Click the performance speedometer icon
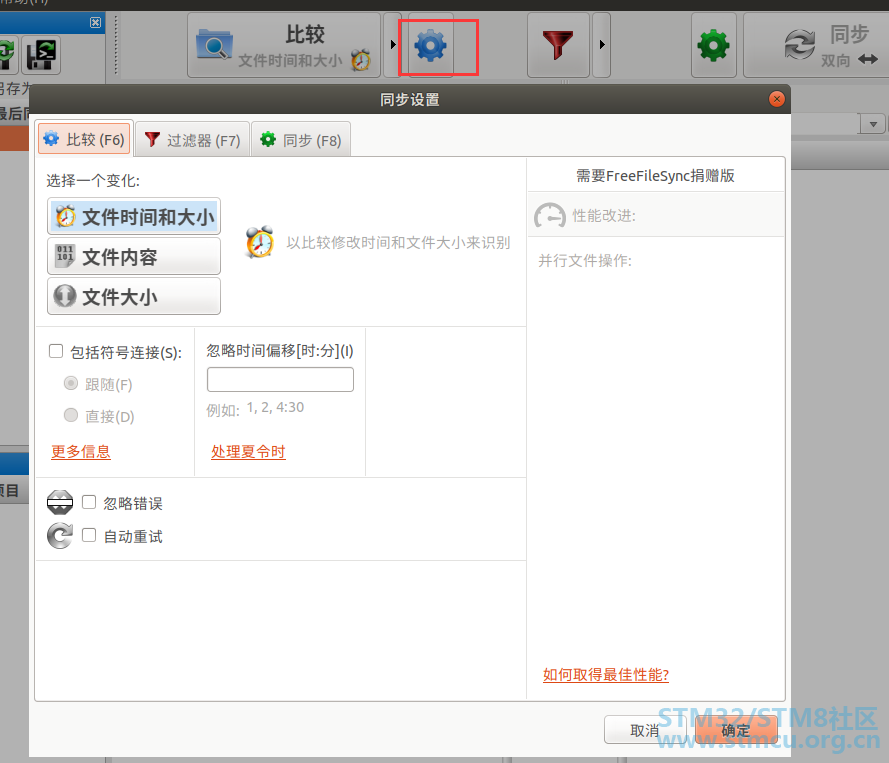 click(550, 215)
